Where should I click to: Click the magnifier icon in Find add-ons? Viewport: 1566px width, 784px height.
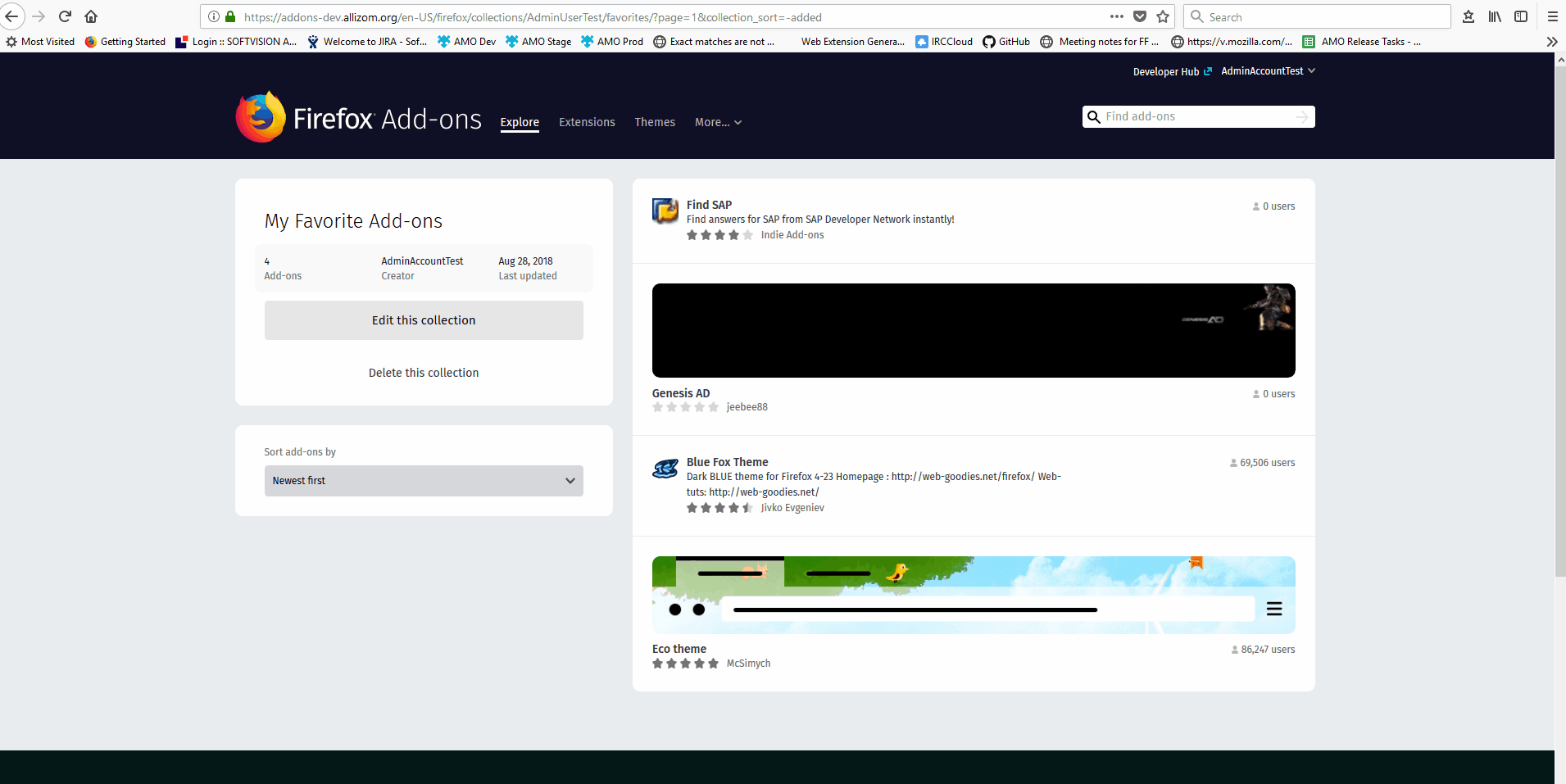[x=1094, y=117]
